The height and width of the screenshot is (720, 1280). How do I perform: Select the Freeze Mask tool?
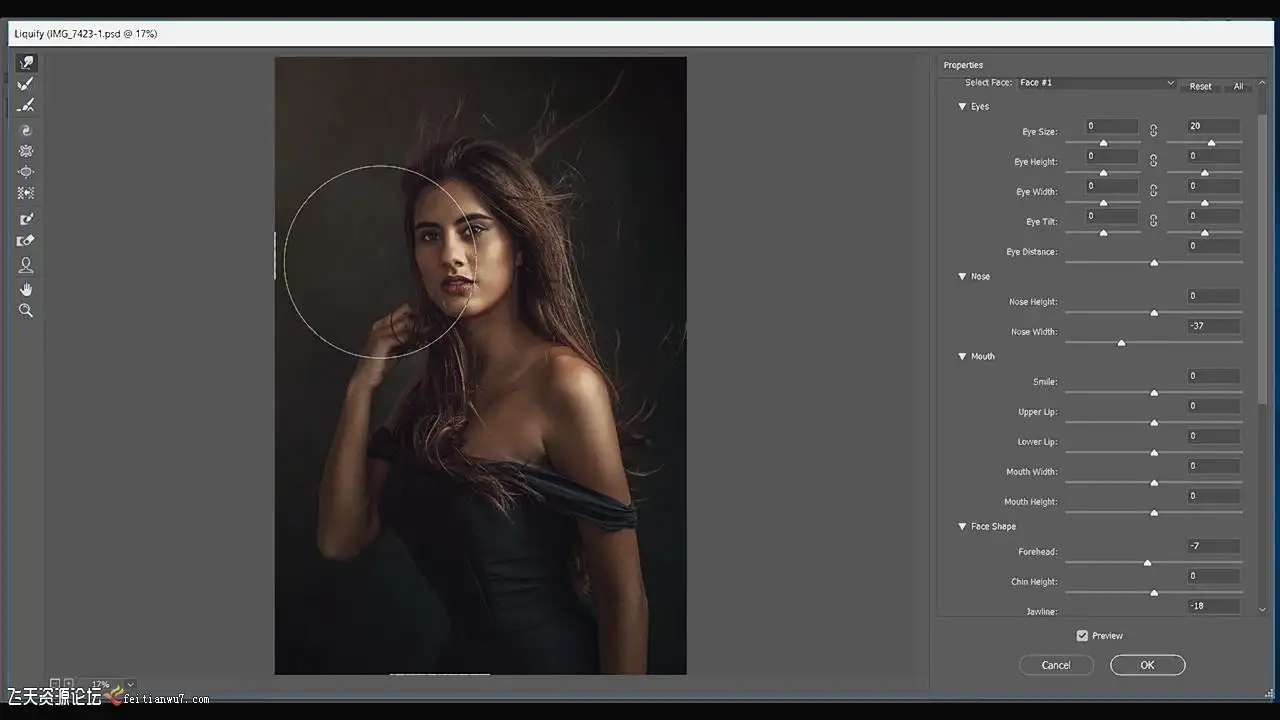click(x=26, y=219)
